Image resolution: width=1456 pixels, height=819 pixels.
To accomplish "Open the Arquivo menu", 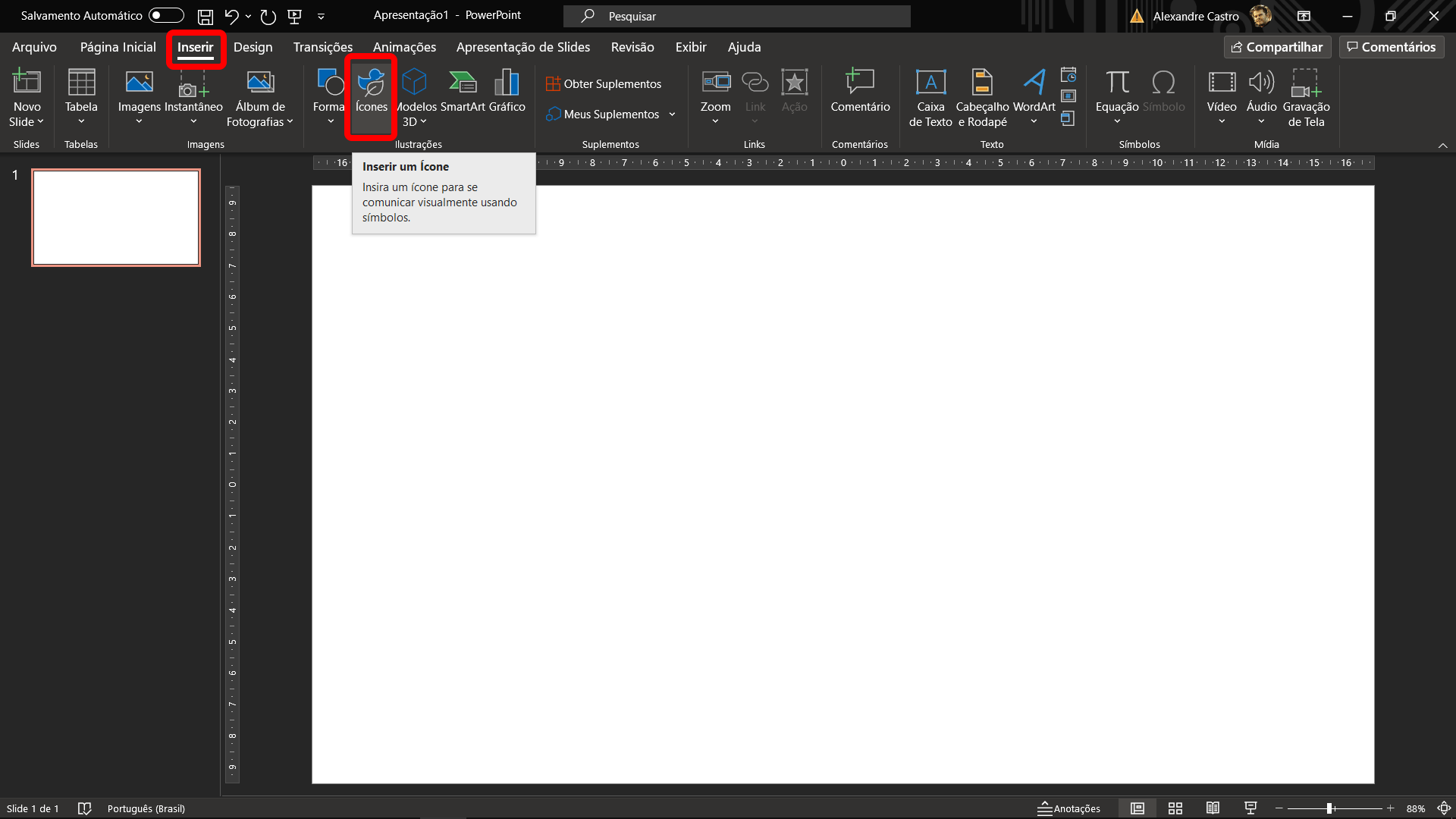I will [x=33, y=47].
